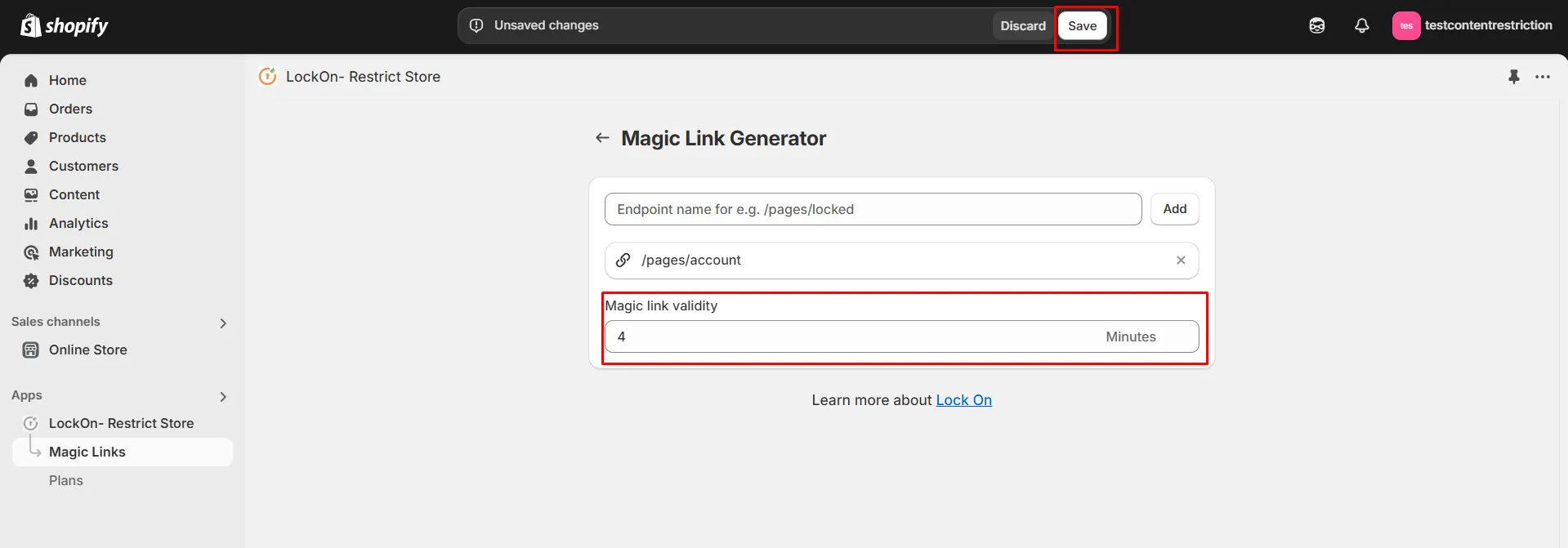Click the Add button

(x=1174, y=209)
